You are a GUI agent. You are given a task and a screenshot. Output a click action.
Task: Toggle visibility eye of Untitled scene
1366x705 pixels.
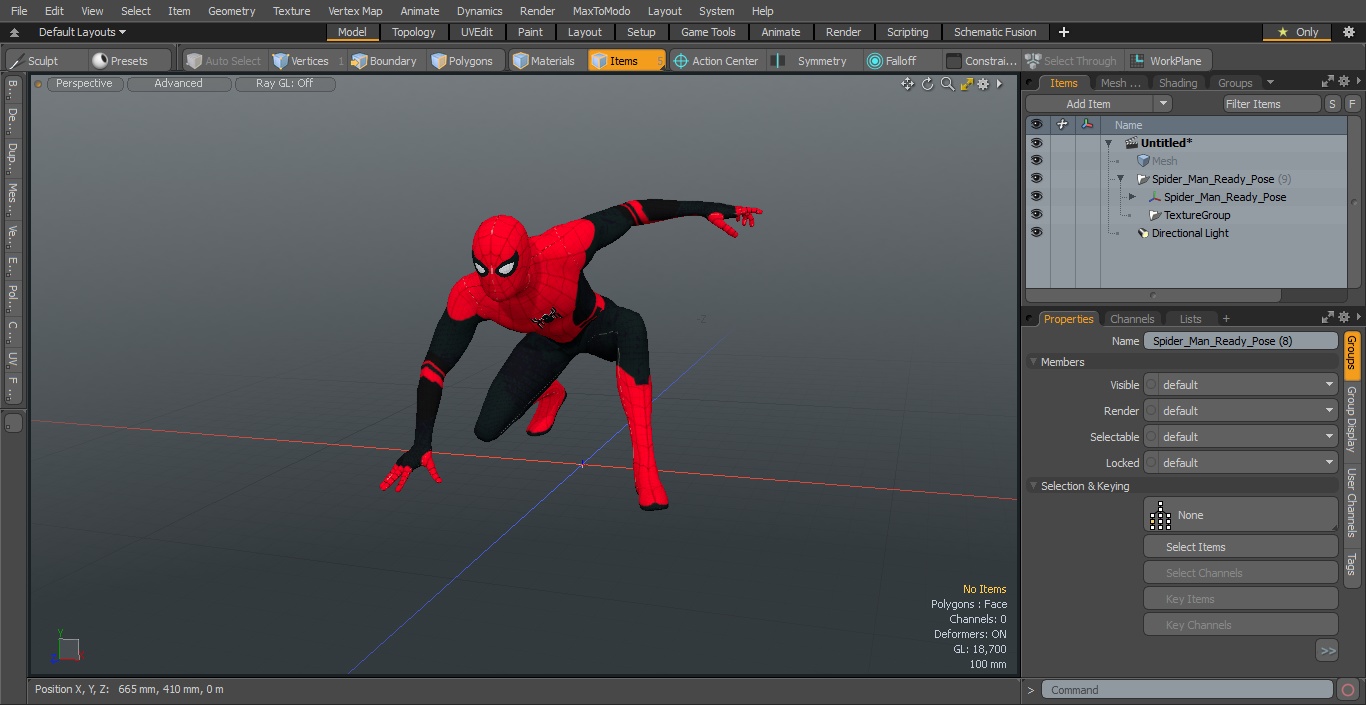[1036, 143]
